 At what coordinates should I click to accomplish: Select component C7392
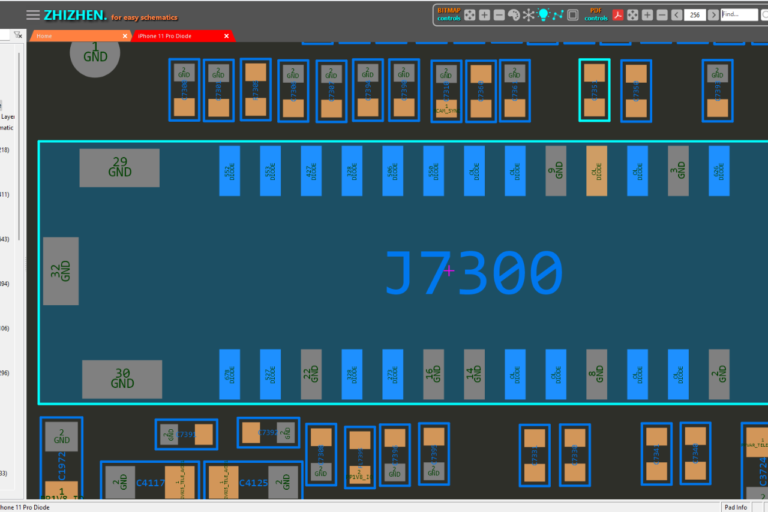[x=268, y=433]
